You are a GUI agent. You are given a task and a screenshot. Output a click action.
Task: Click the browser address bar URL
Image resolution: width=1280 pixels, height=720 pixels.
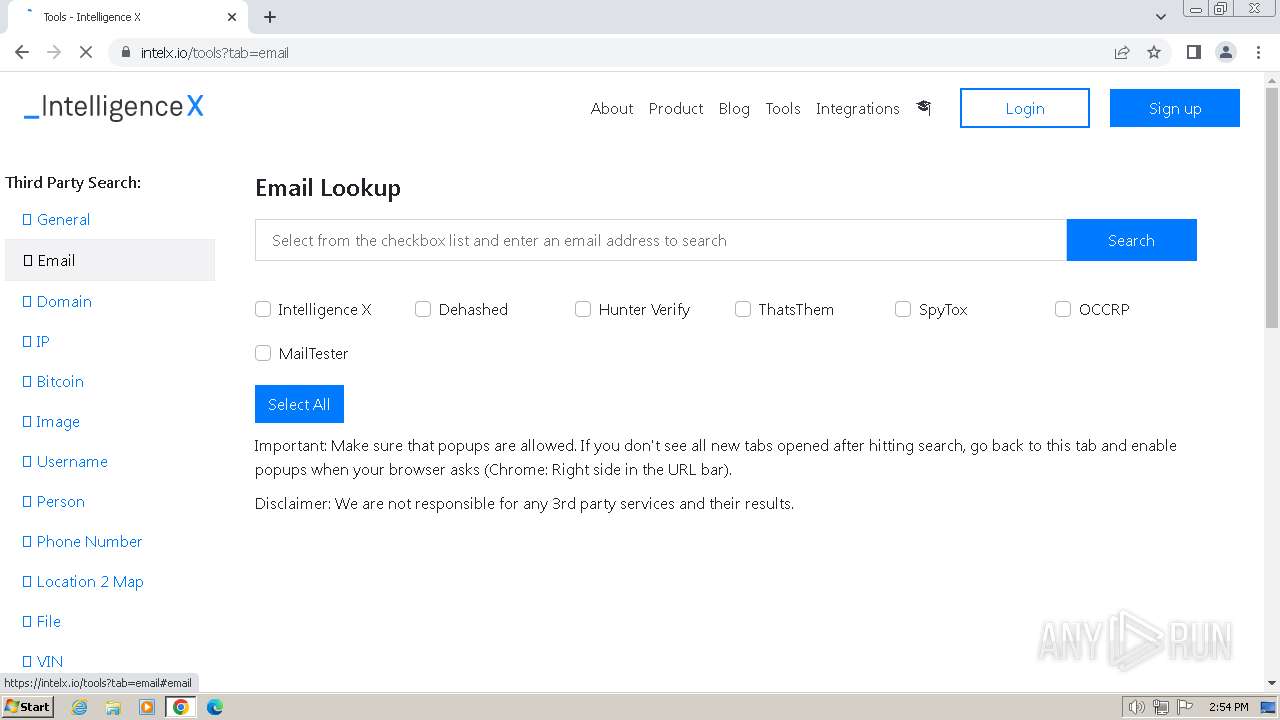215,52
